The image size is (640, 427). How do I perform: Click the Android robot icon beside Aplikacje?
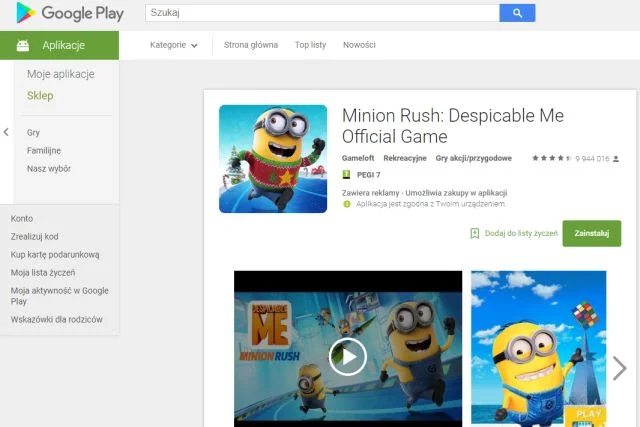(23, 45)
